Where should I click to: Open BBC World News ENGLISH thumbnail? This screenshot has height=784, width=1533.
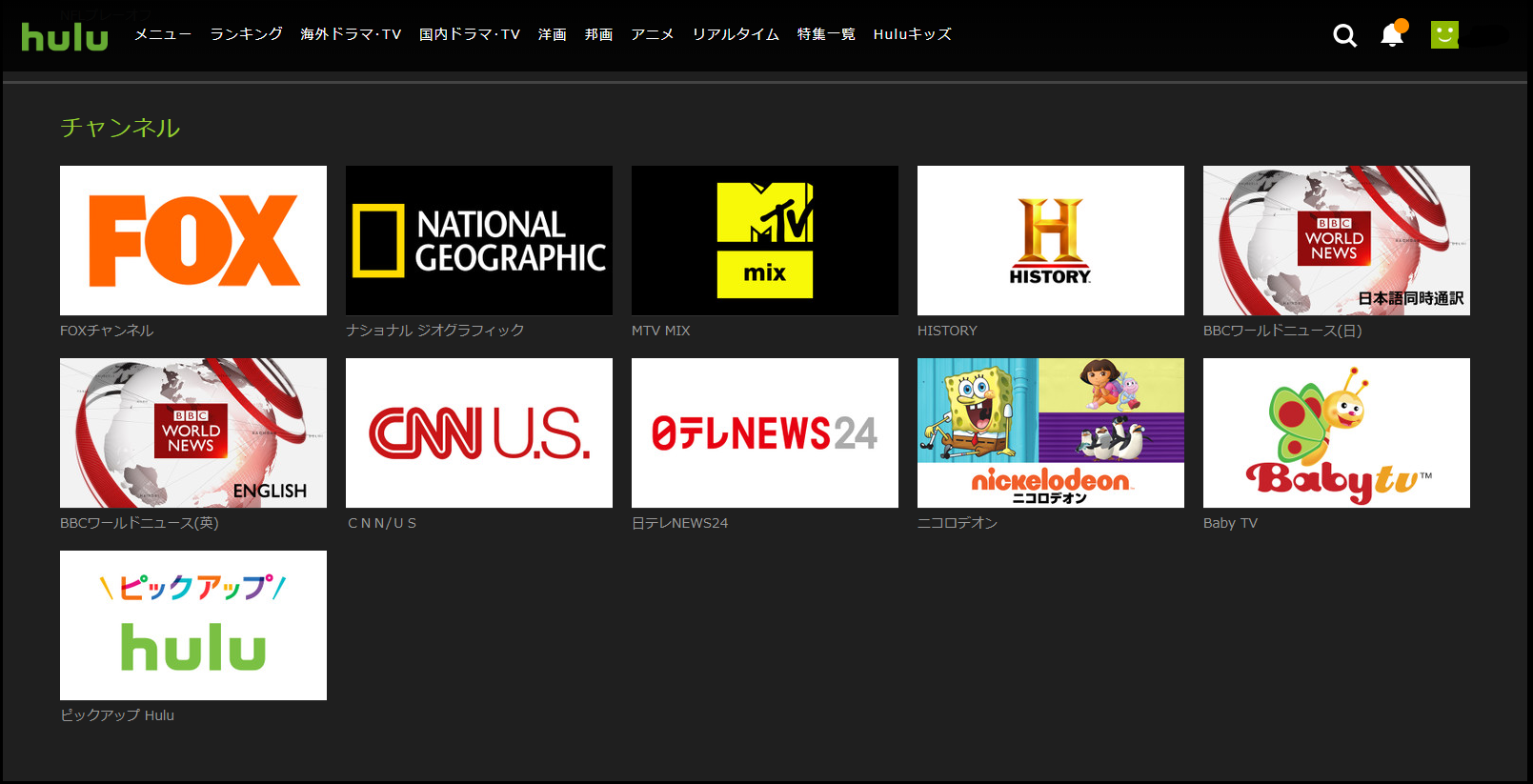(193, 432)
